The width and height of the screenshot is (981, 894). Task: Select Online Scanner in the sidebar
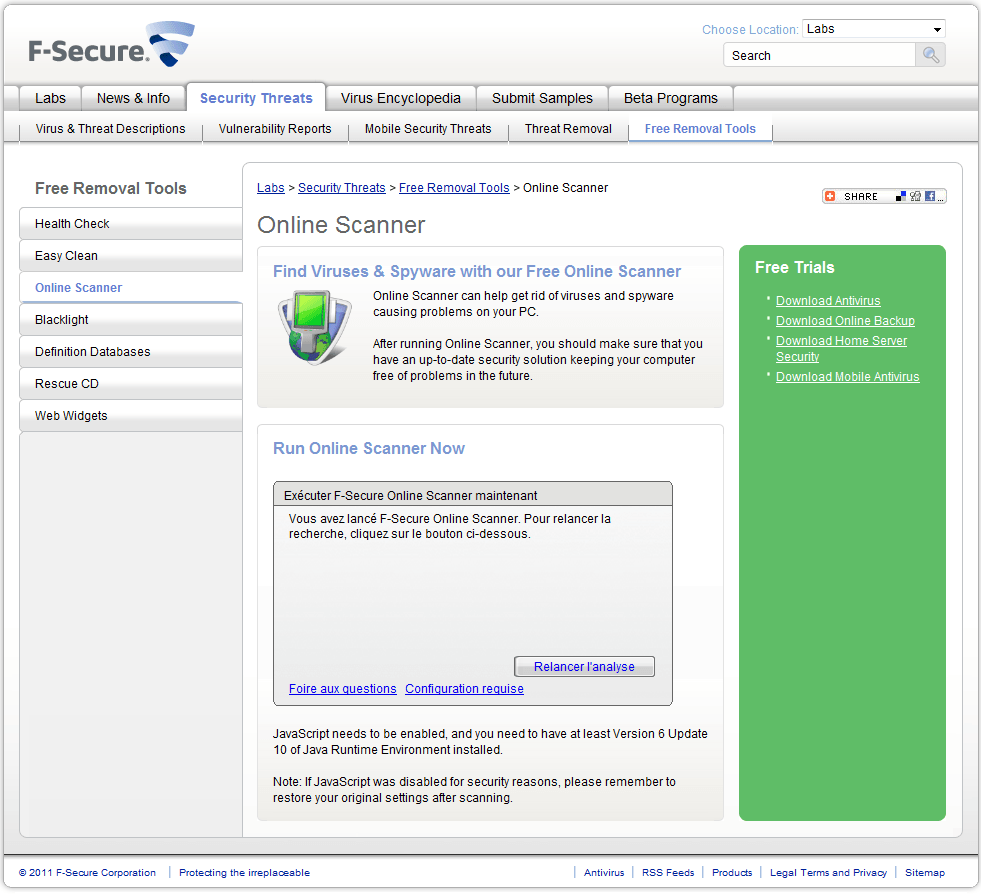coord(131,288)
